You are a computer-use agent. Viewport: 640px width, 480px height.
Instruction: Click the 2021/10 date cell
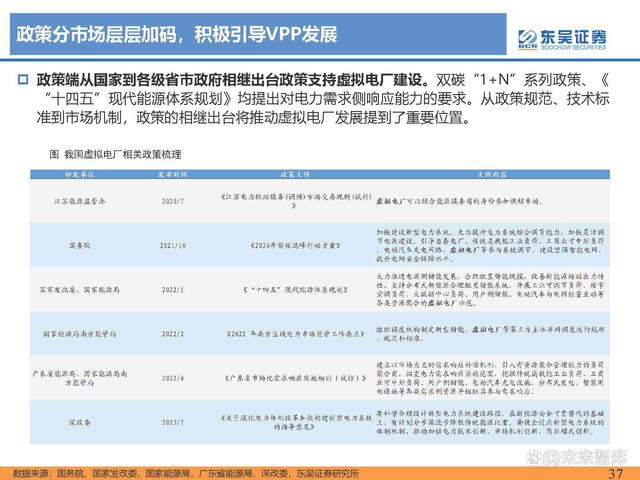(x=173, y=243)
